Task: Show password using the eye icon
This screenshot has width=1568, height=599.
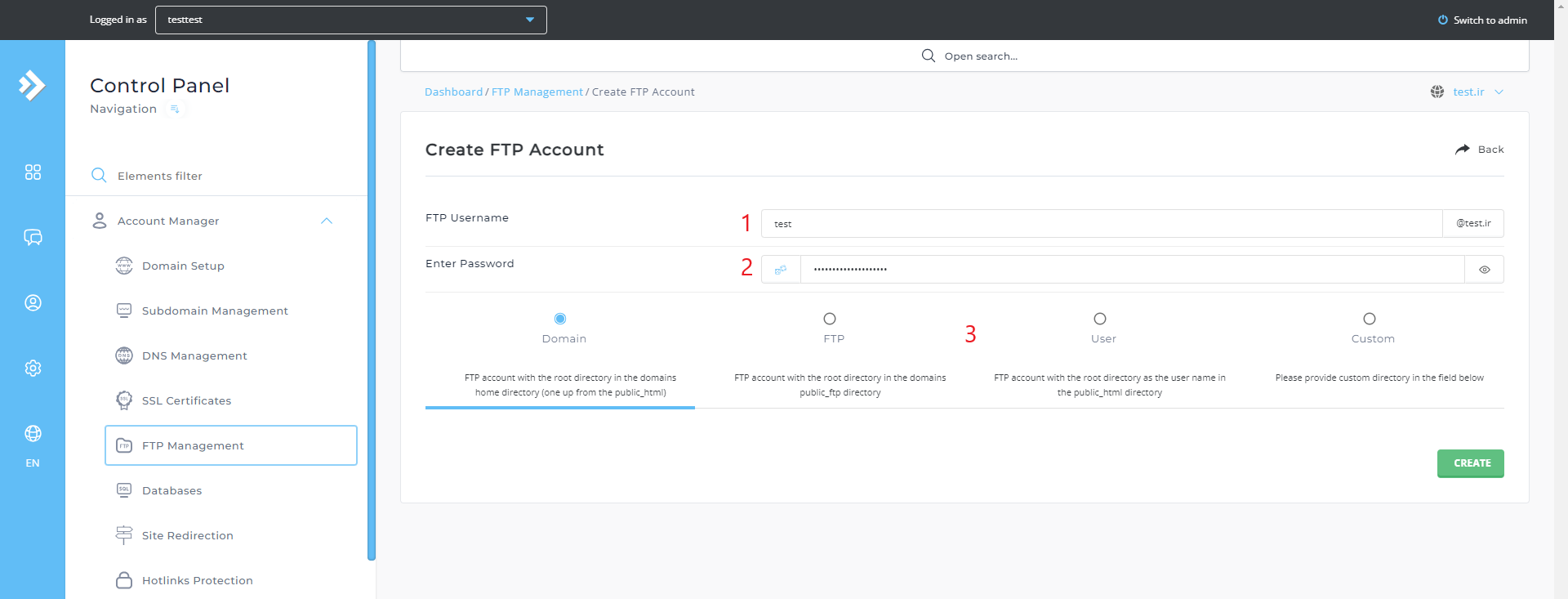Action: tap(1484, 270)
